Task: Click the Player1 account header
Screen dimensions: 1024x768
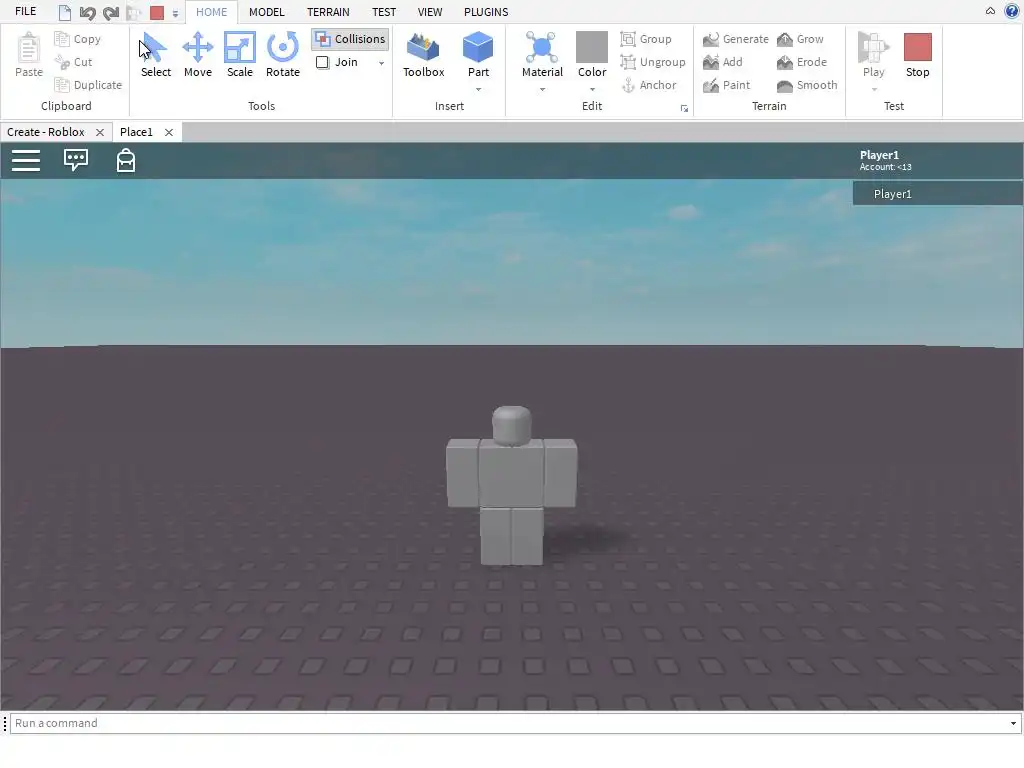Action: [x=885, y=160]
